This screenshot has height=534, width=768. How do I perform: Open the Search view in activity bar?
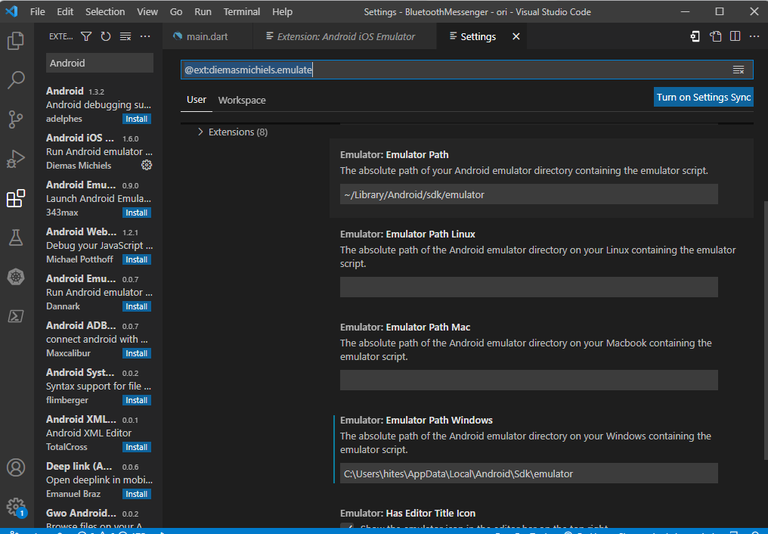pos(16,80)
